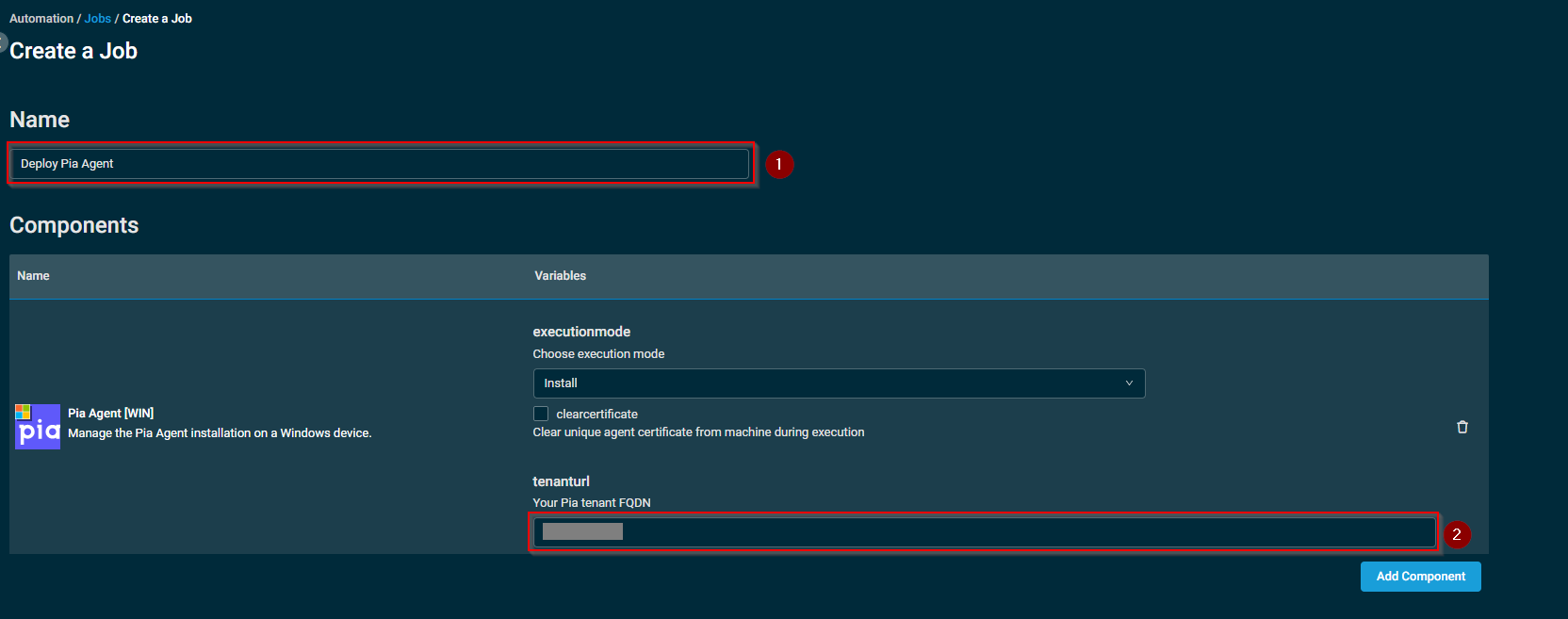Image resolution: width=1568 pixels, height=619 pixels.
Task: Click the "tenanturl" variable label
Action: pos(561,481)
